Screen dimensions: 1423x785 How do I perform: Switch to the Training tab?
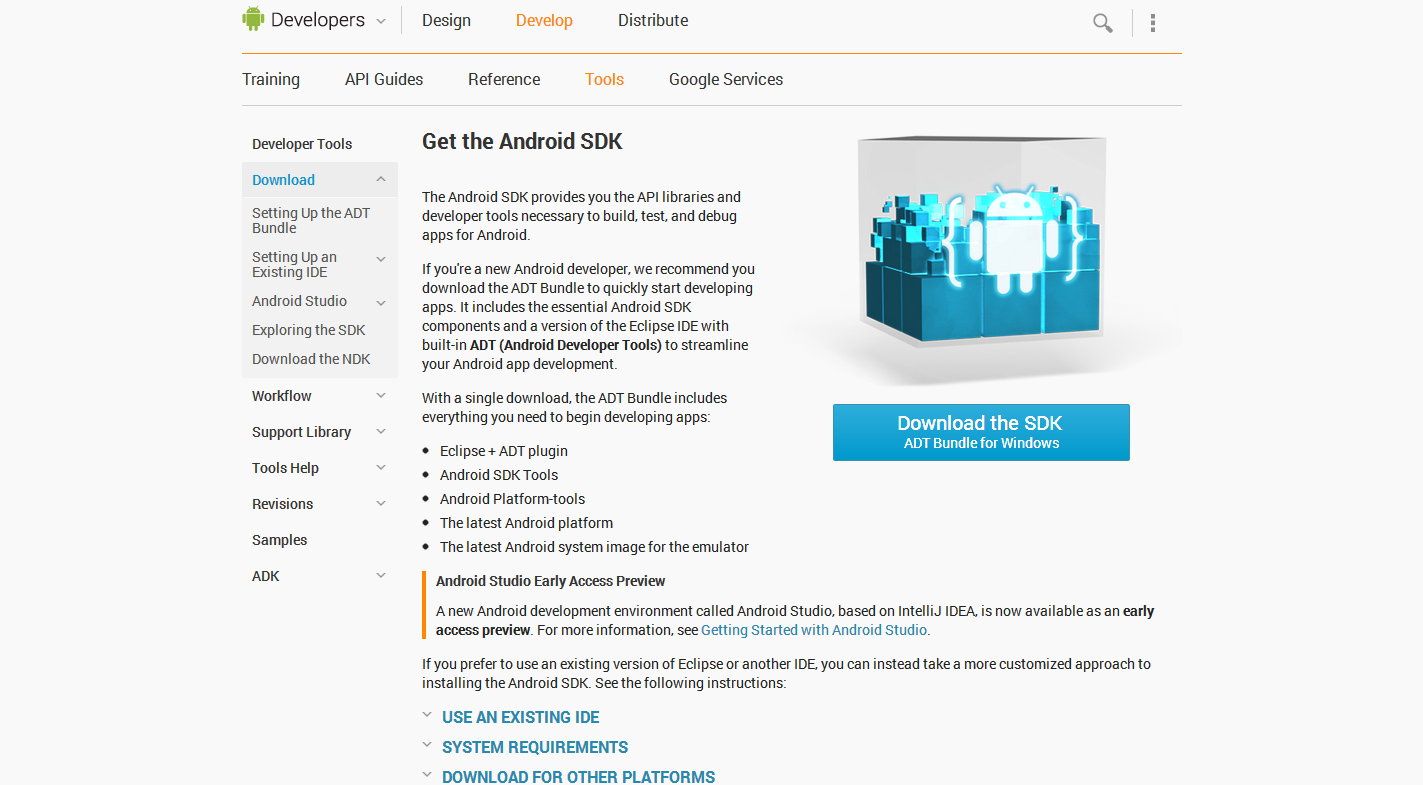coord(271,79)
